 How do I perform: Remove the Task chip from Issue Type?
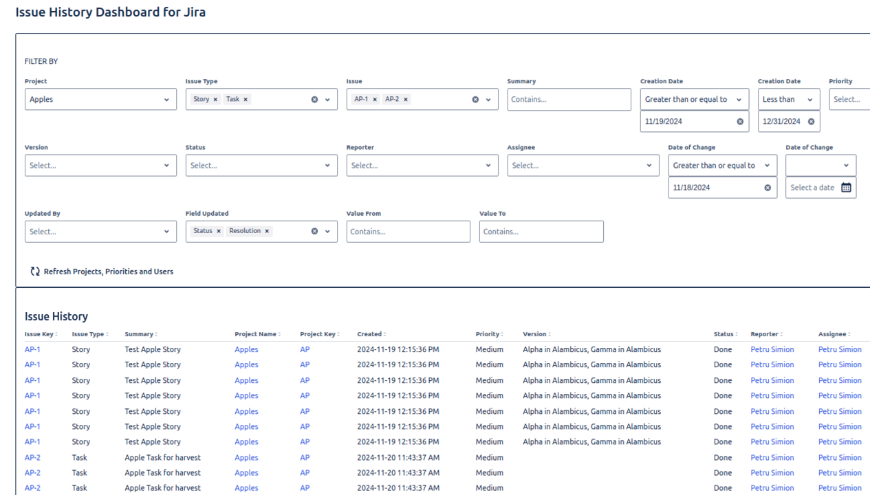pos(246,100)
